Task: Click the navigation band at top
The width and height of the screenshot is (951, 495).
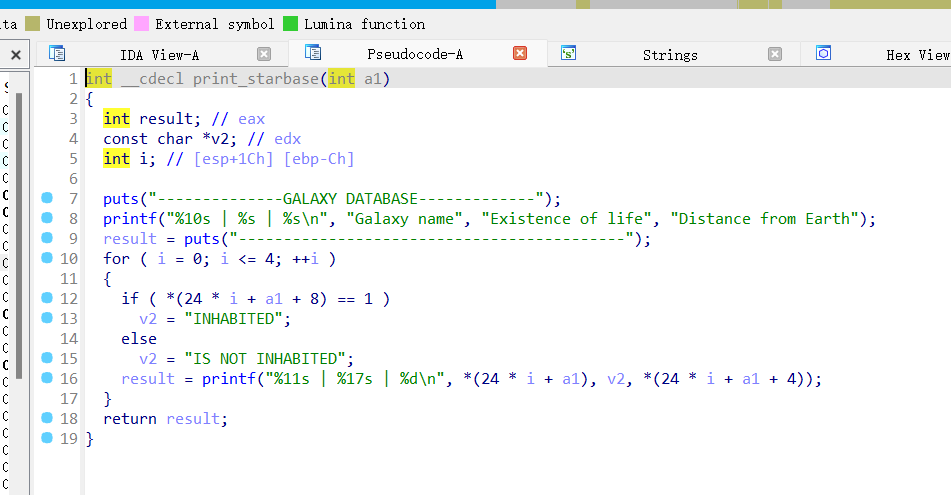Action: [x=476, y=4]
